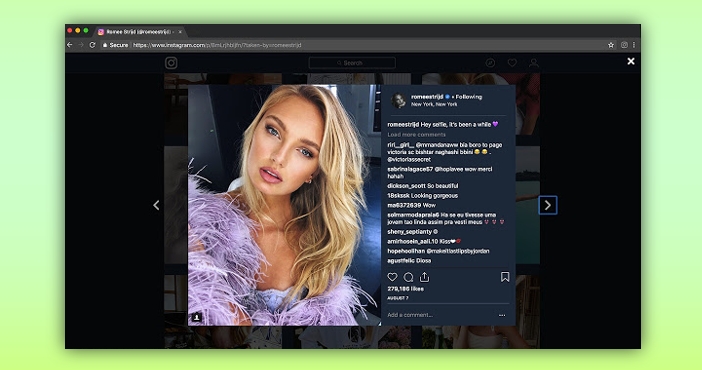
Task: Open commenter sheny_septianty profile
Action: pos(410,232)
